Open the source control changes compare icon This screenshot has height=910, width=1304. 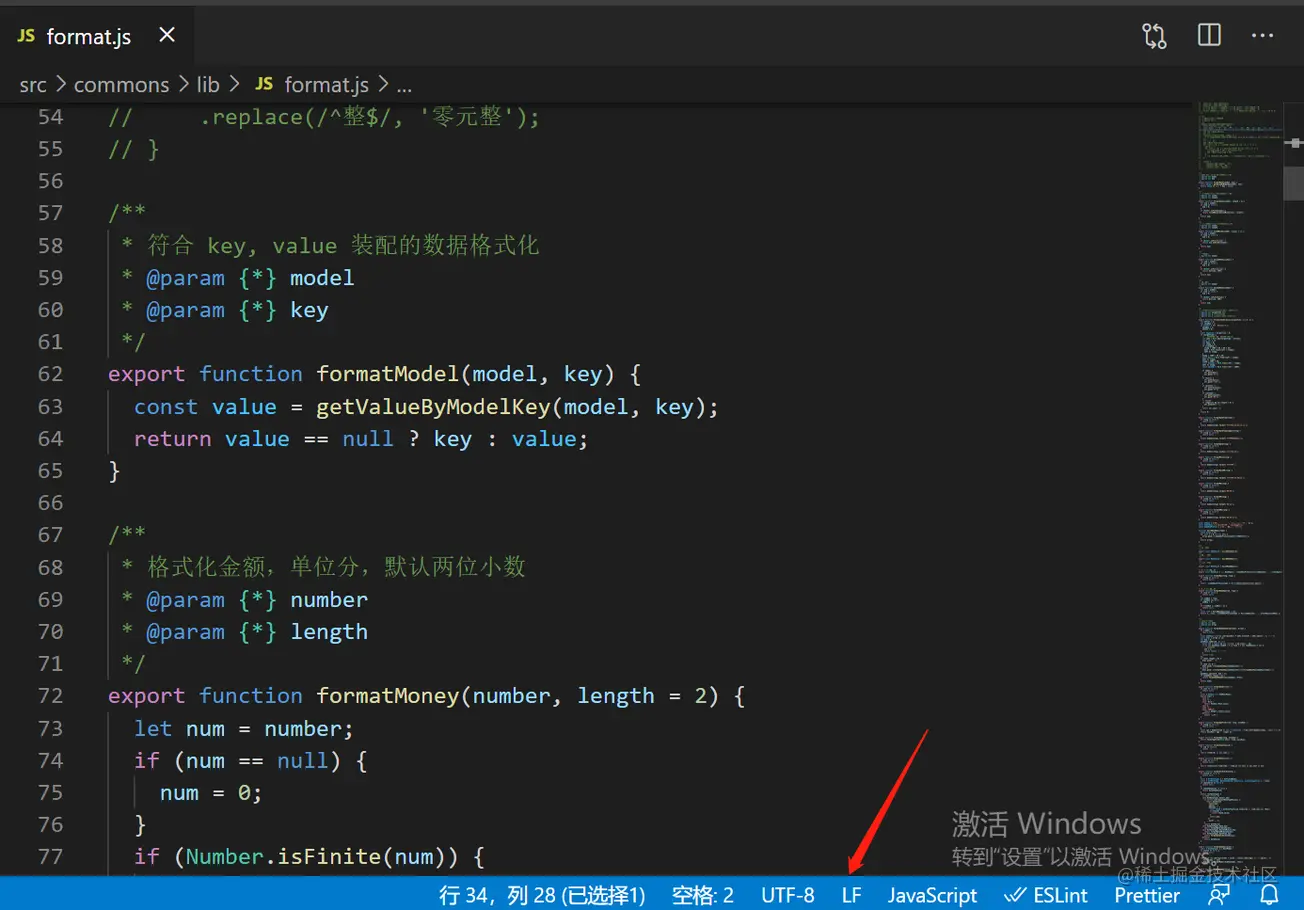click(1154, 36)
